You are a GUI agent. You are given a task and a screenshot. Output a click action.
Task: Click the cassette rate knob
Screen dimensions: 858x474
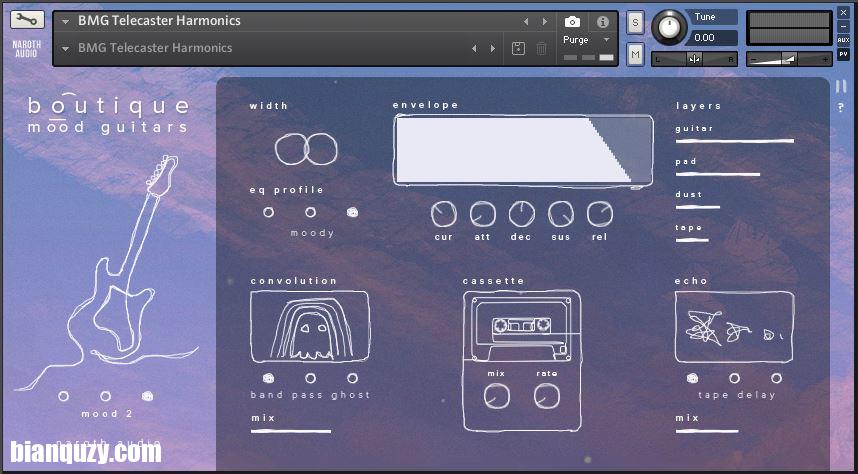point(547,396)
